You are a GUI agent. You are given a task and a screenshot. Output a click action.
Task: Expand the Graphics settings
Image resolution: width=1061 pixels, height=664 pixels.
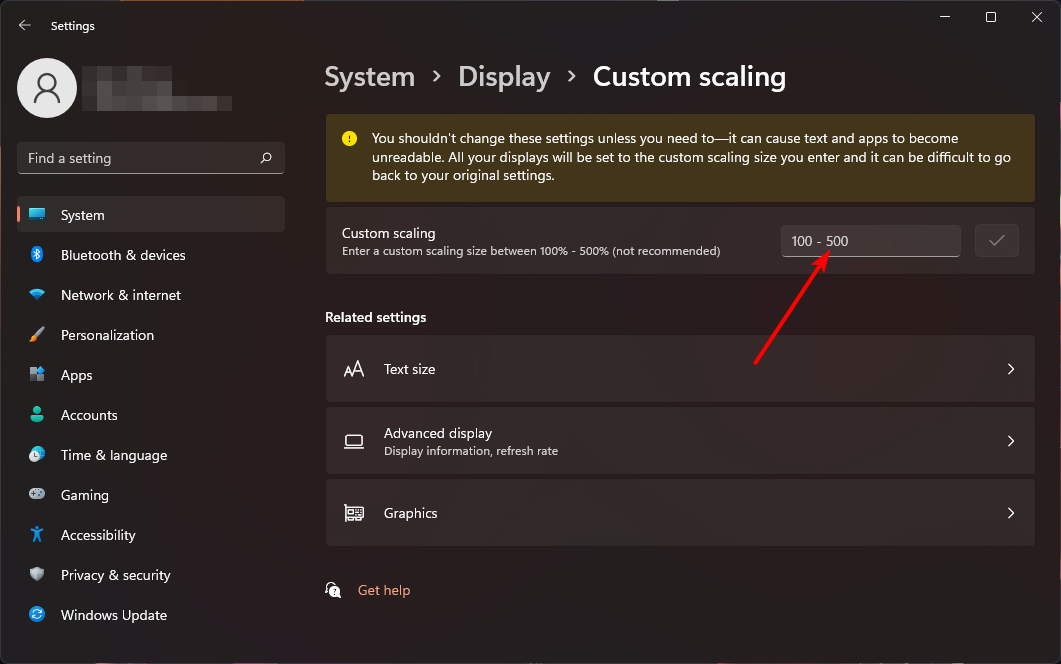point(680,513)
